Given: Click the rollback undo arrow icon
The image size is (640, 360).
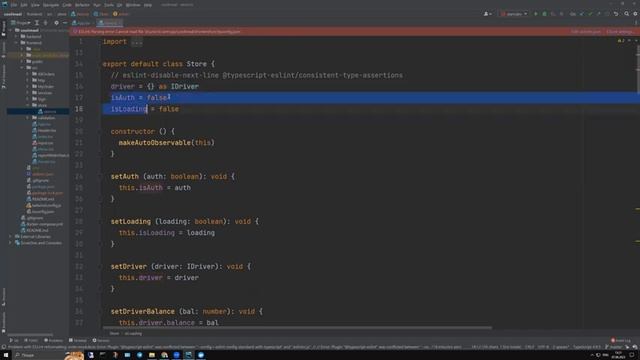Looking at the screenshot, I should coord(616,14).
